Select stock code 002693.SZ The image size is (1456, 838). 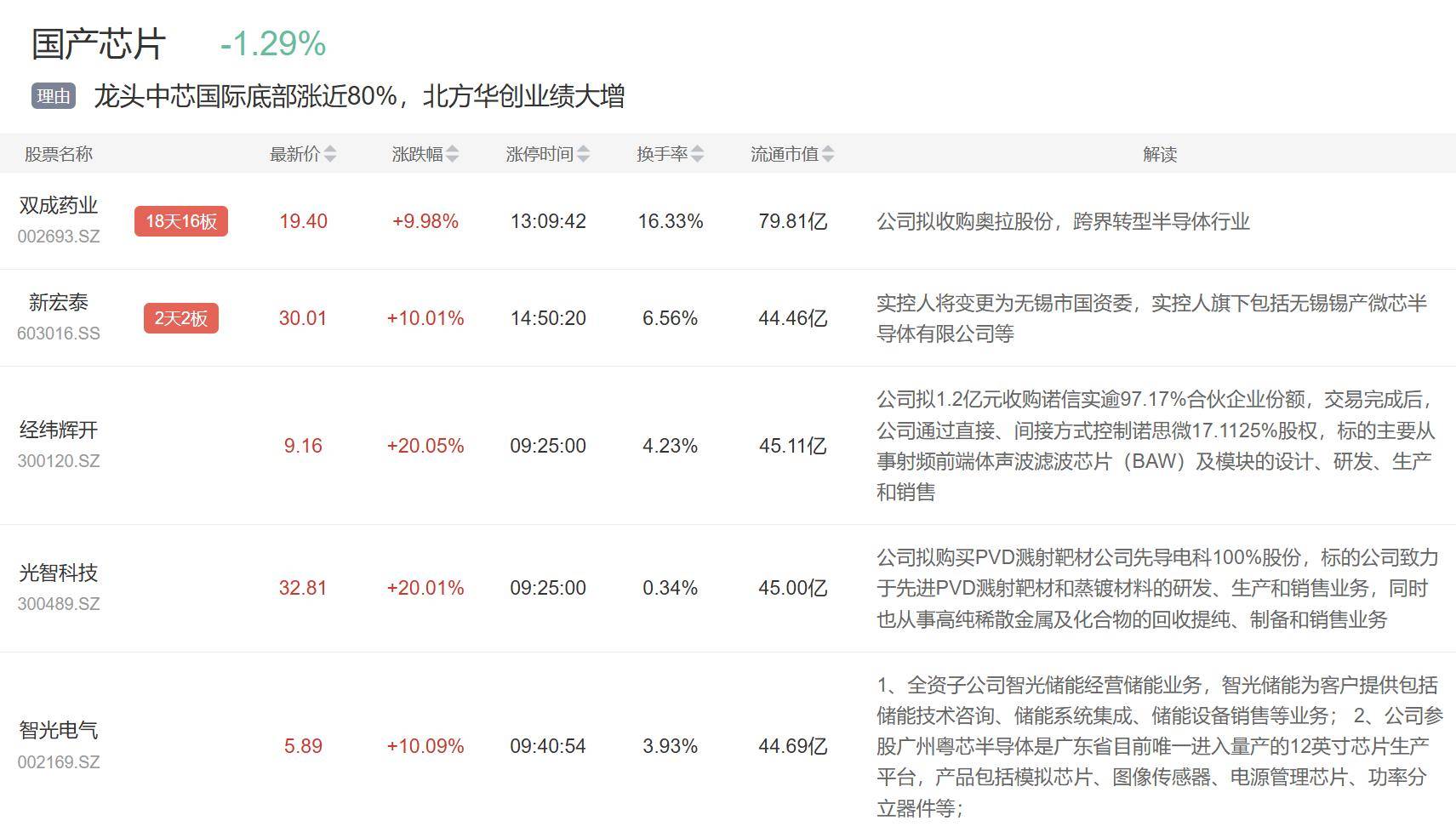pyautogui.click(x=59, y=237)
